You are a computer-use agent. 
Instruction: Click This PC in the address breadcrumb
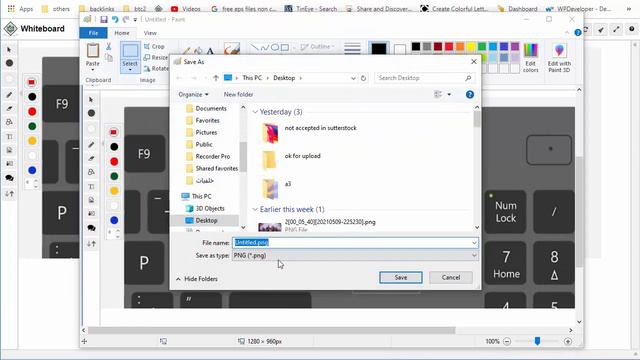click(252, 78)
